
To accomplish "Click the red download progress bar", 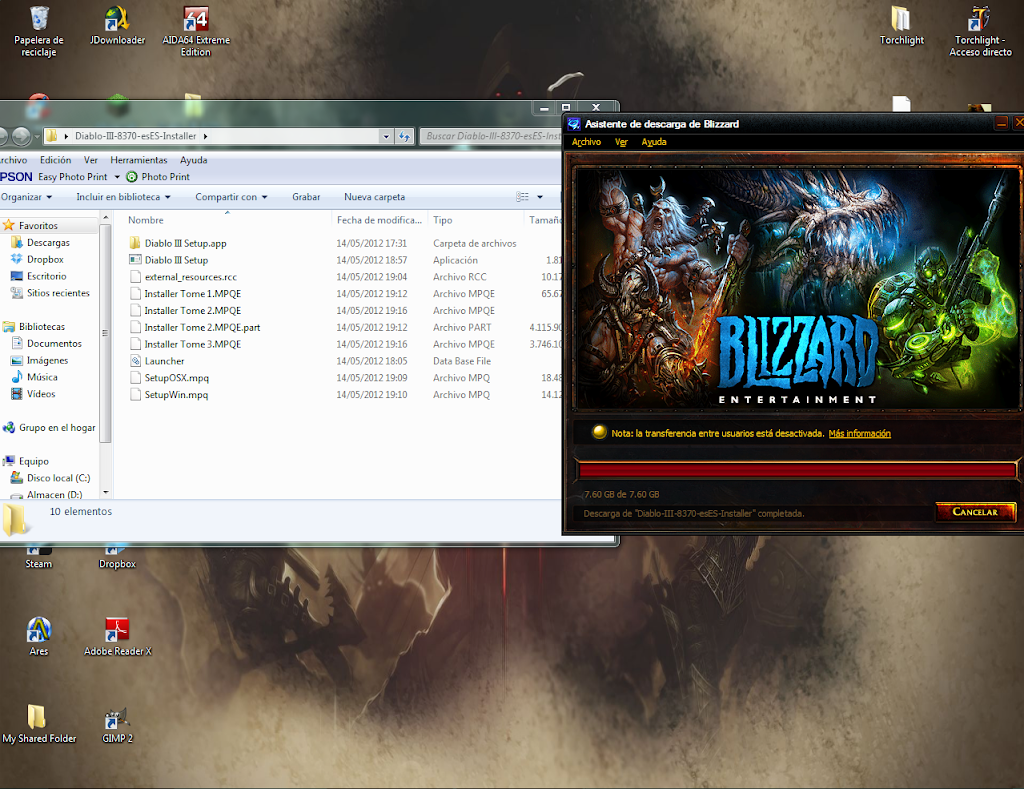I will [x=796, y=470].
